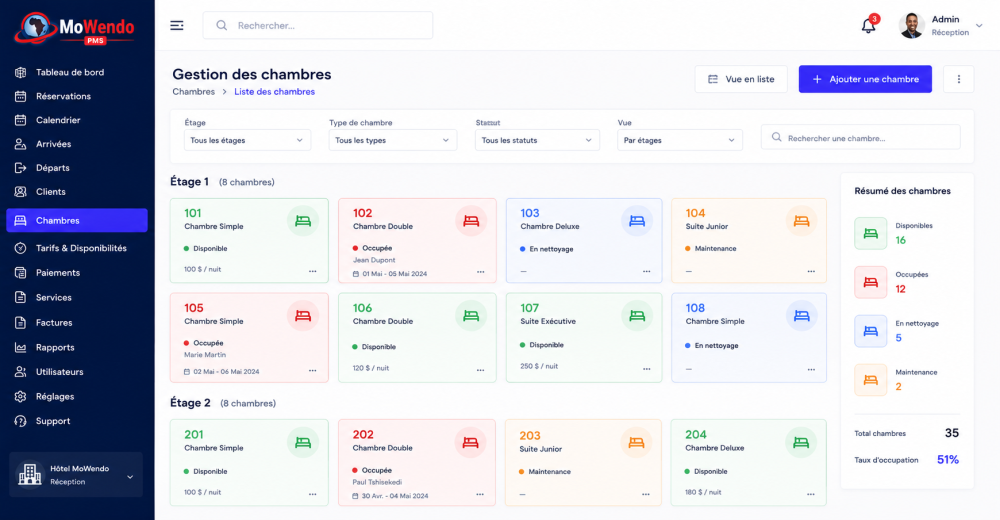Open more options on room 204 card
Image resolution: width=1000 pixels, height=520 pixels.
(811, 494)
